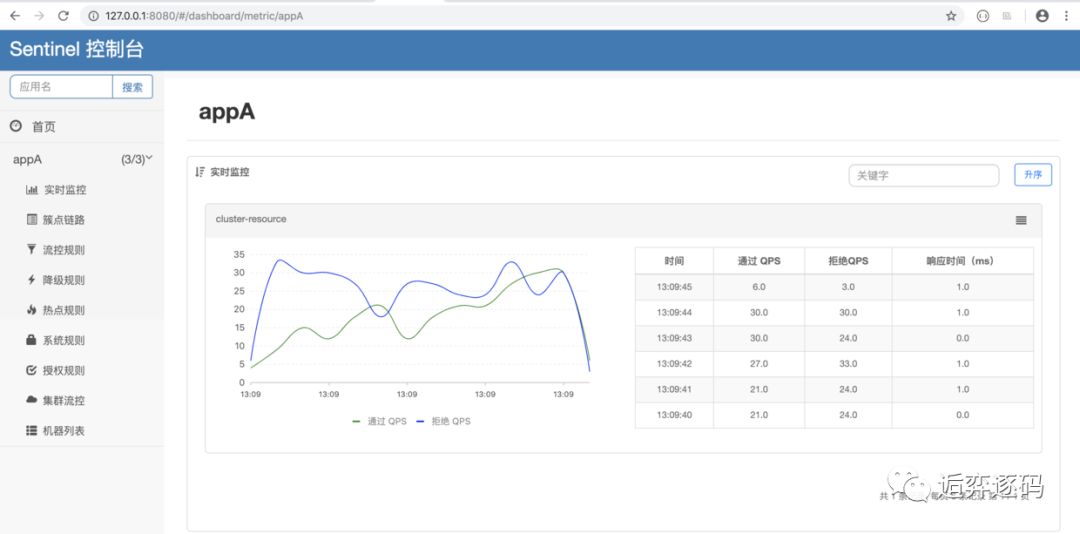This screenshot has height=534, width=1080.
Task: Collapse the appA (3/3) chevron
Action: point(149,158)
